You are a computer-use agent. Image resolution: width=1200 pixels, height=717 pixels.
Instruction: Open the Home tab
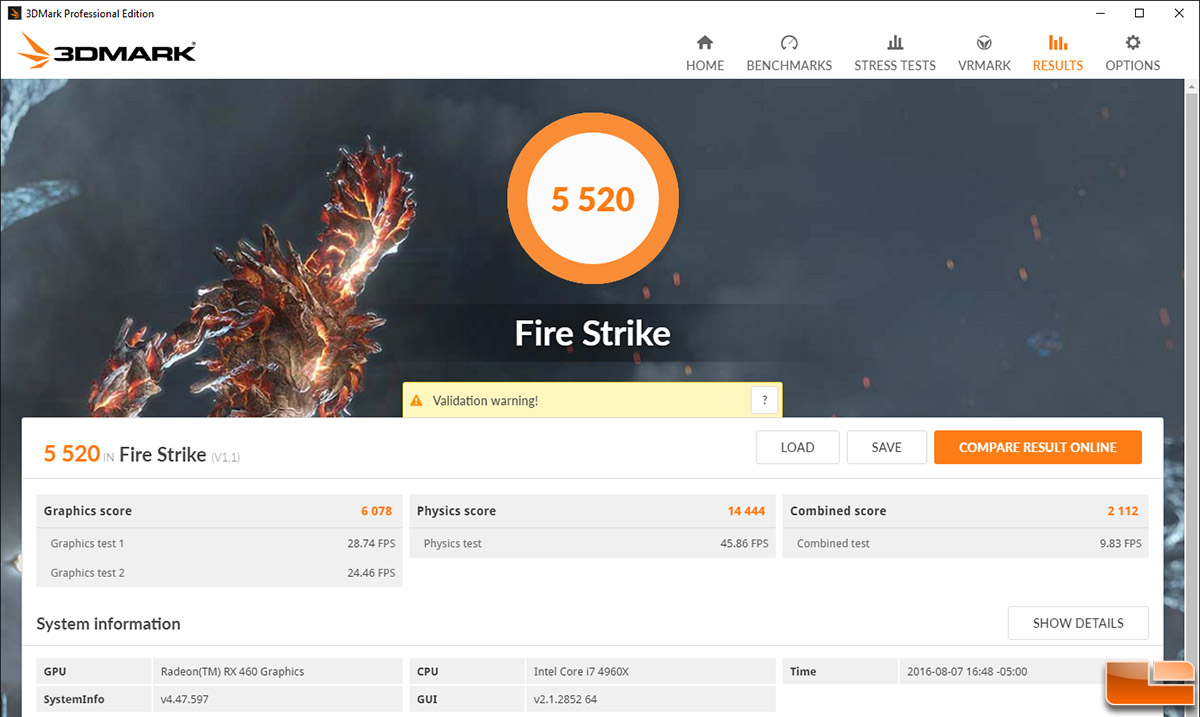click(x=705, y=53)
